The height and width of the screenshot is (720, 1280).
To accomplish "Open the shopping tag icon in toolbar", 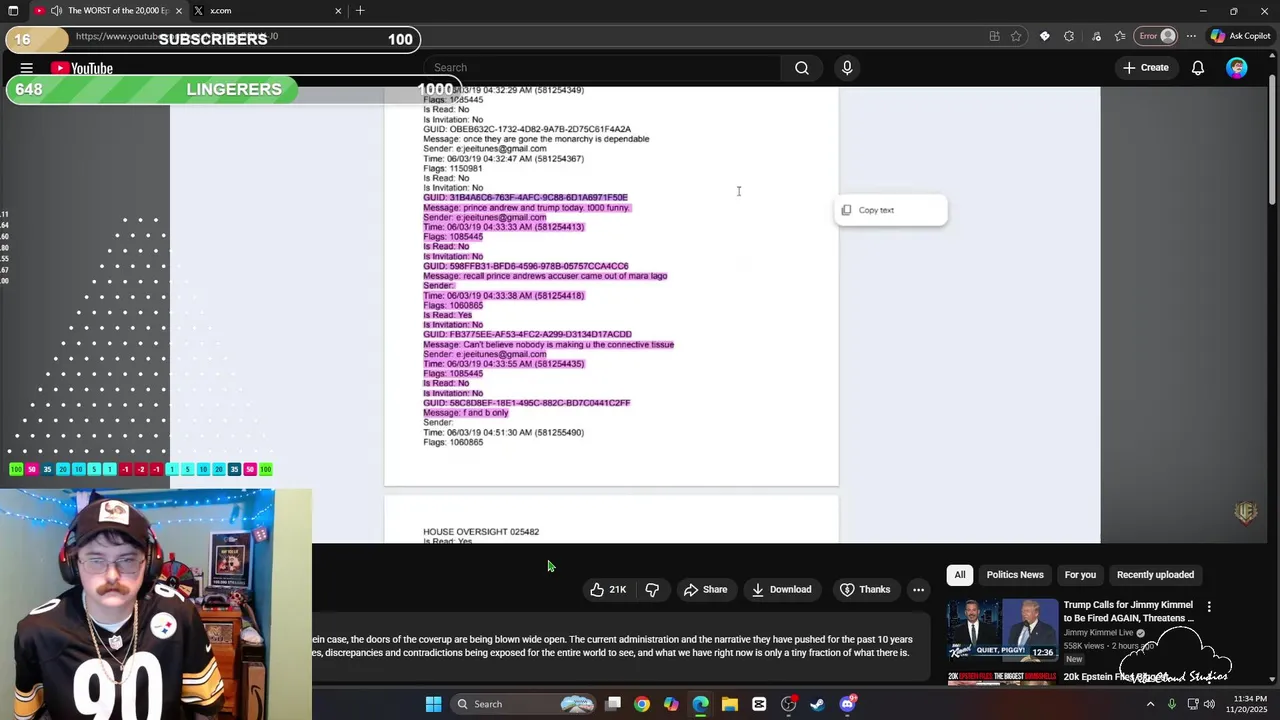I will 1045,36.
